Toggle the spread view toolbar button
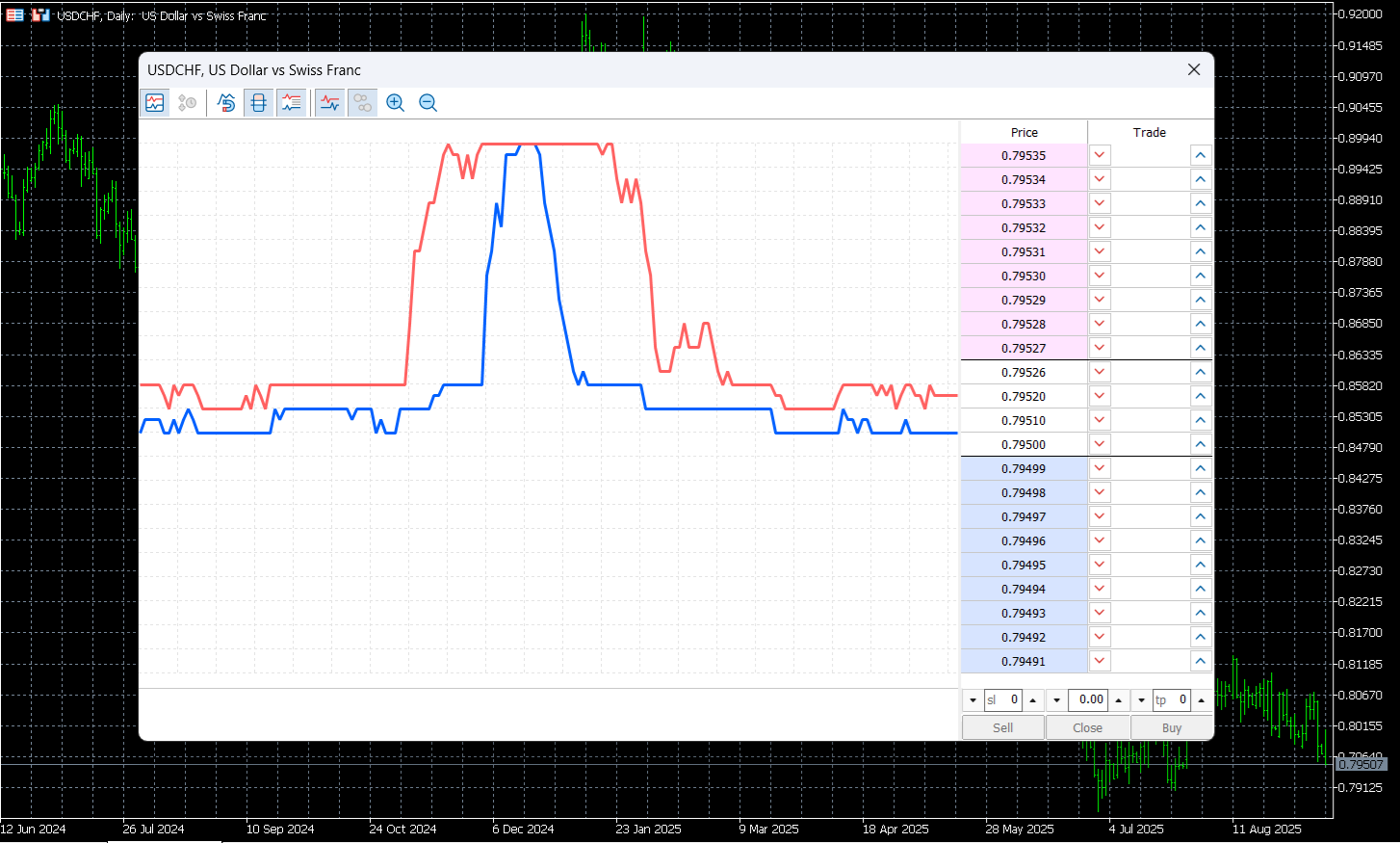The image size is (1400, 843). 258,103
